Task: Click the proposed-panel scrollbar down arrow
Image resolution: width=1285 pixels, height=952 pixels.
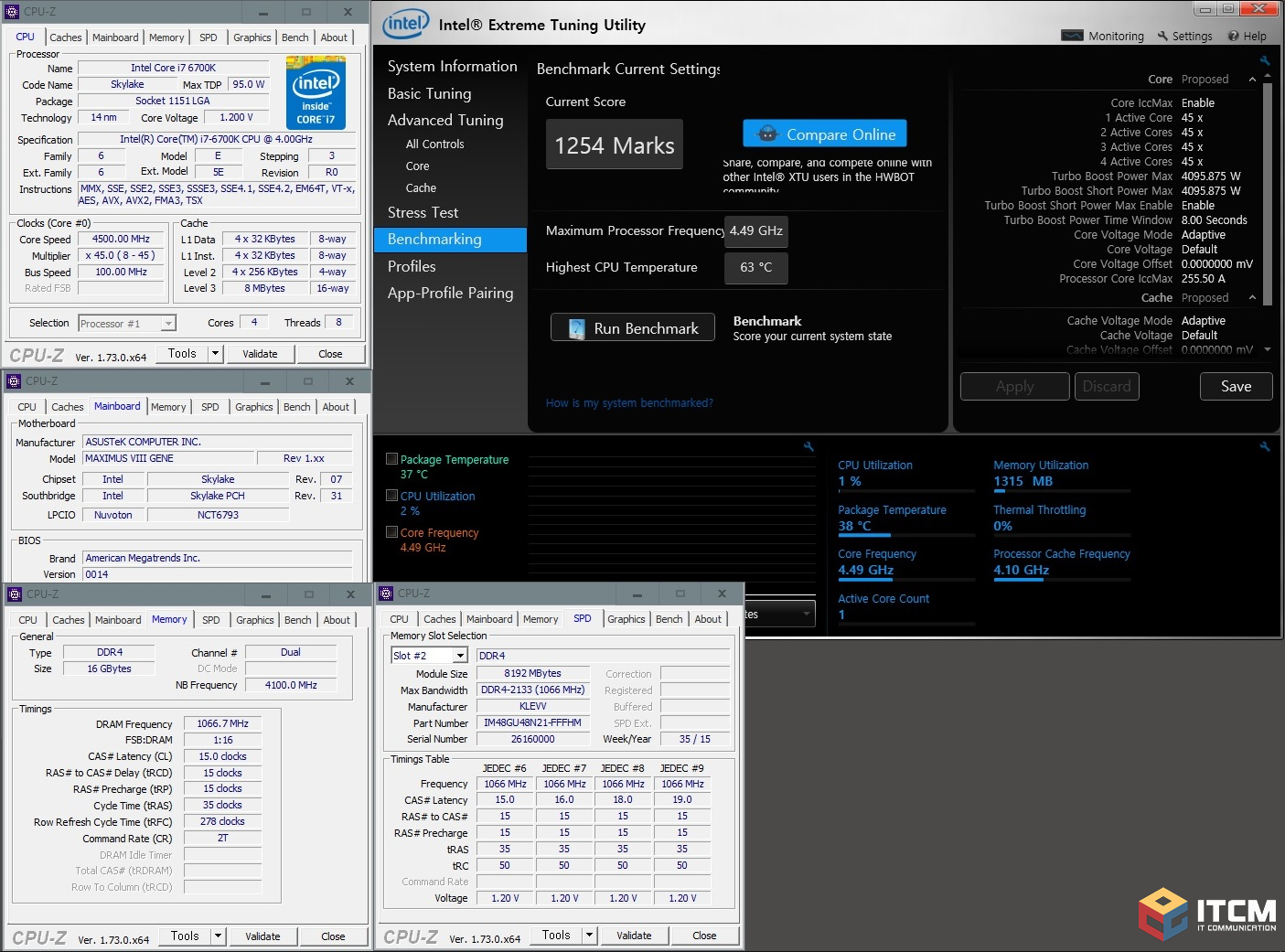Action: coord(1268,349)
